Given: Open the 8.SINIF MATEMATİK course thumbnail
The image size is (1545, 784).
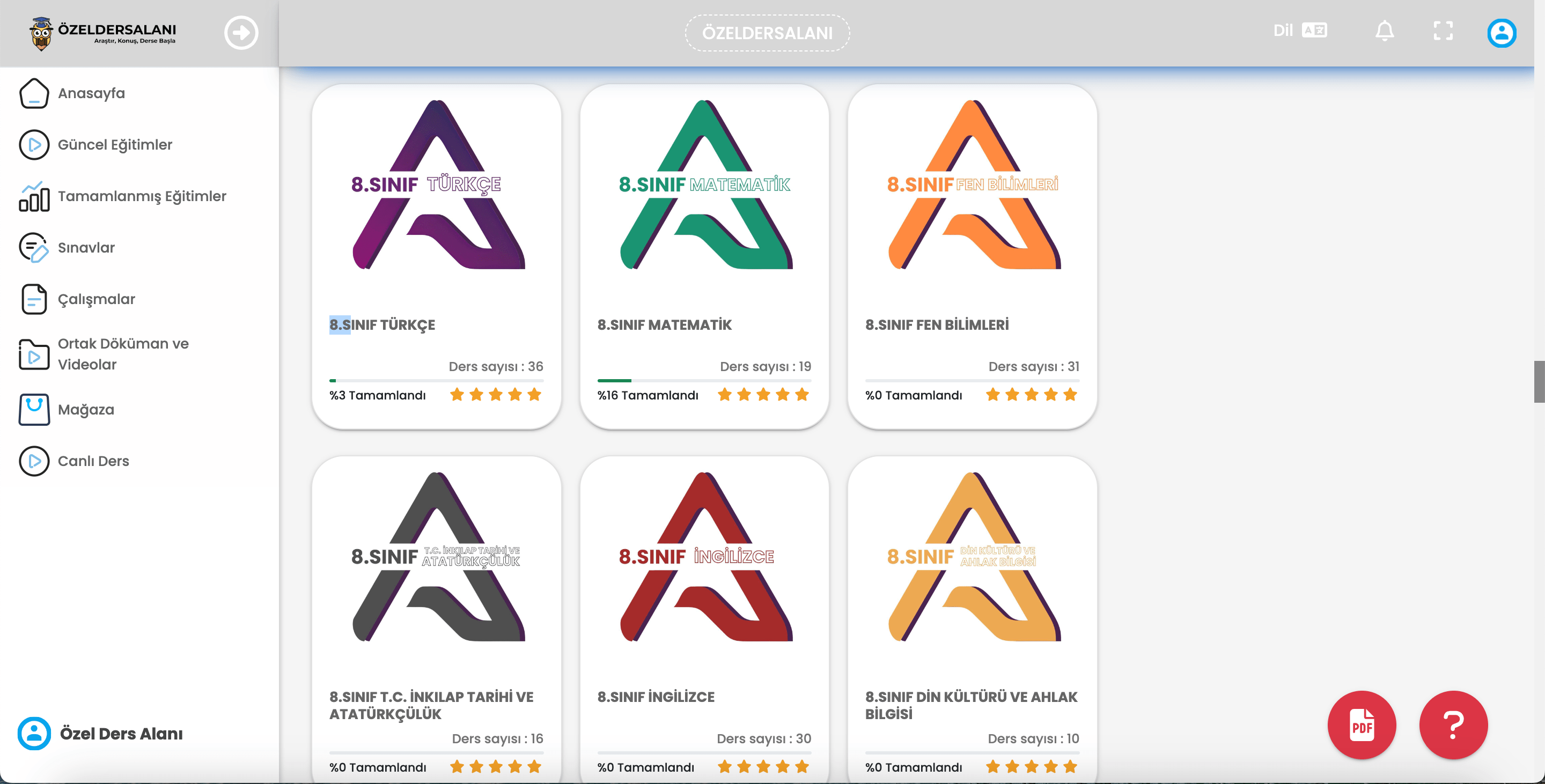Looking at the screenshot, I should [x=705, y=186].
